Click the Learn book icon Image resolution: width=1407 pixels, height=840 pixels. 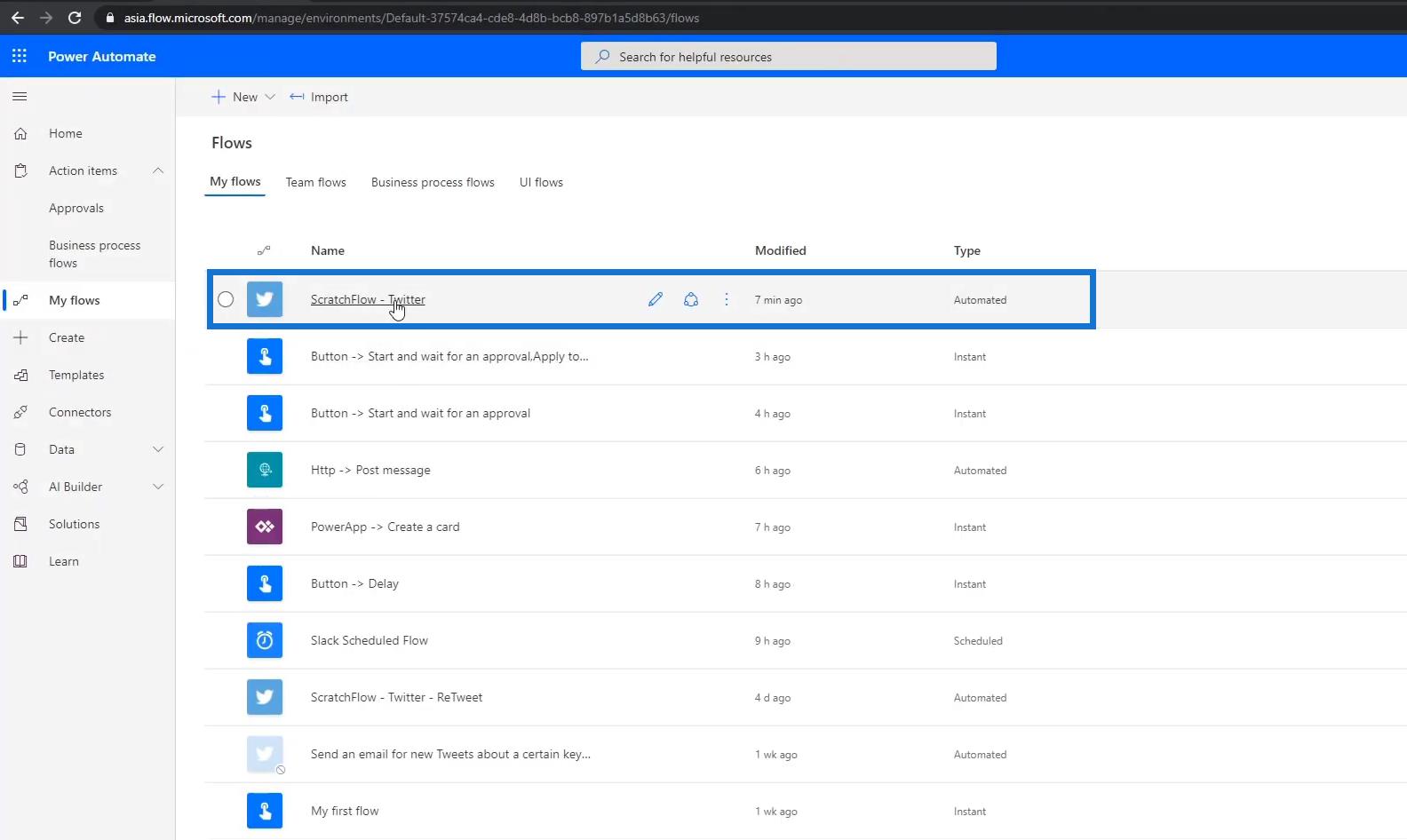point(20,561)
